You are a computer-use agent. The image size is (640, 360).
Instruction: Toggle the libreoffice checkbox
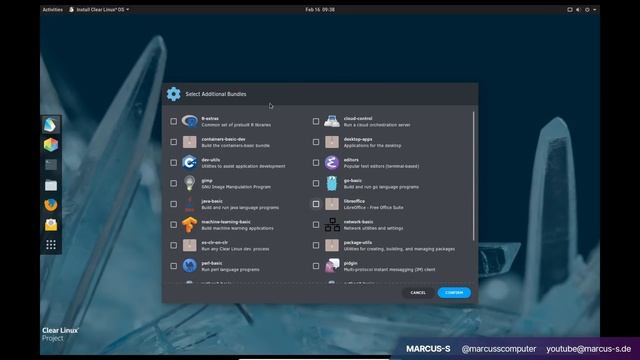point(316,204)
